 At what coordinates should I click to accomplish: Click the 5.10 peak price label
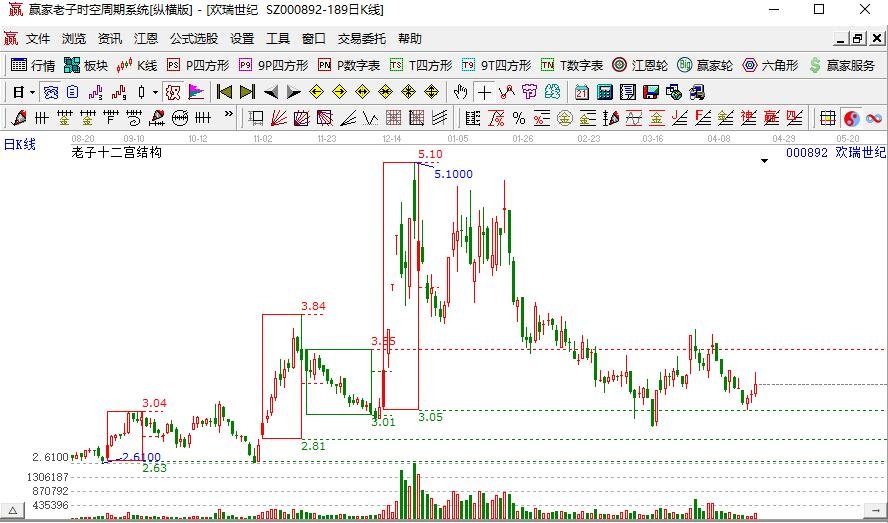(x=430, y=154)
